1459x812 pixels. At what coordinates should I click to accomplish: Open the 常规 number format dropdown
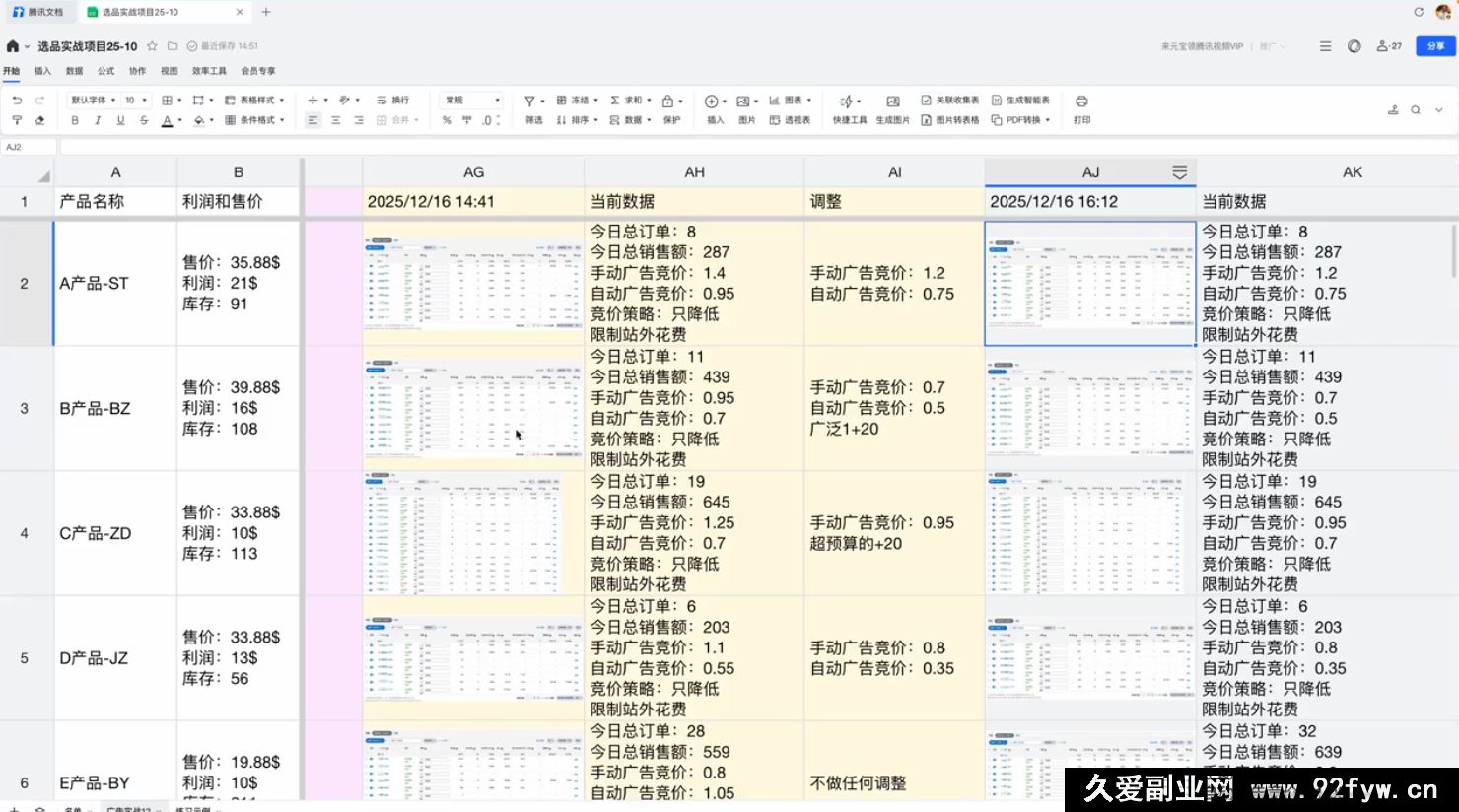click(x=470, y=100)
